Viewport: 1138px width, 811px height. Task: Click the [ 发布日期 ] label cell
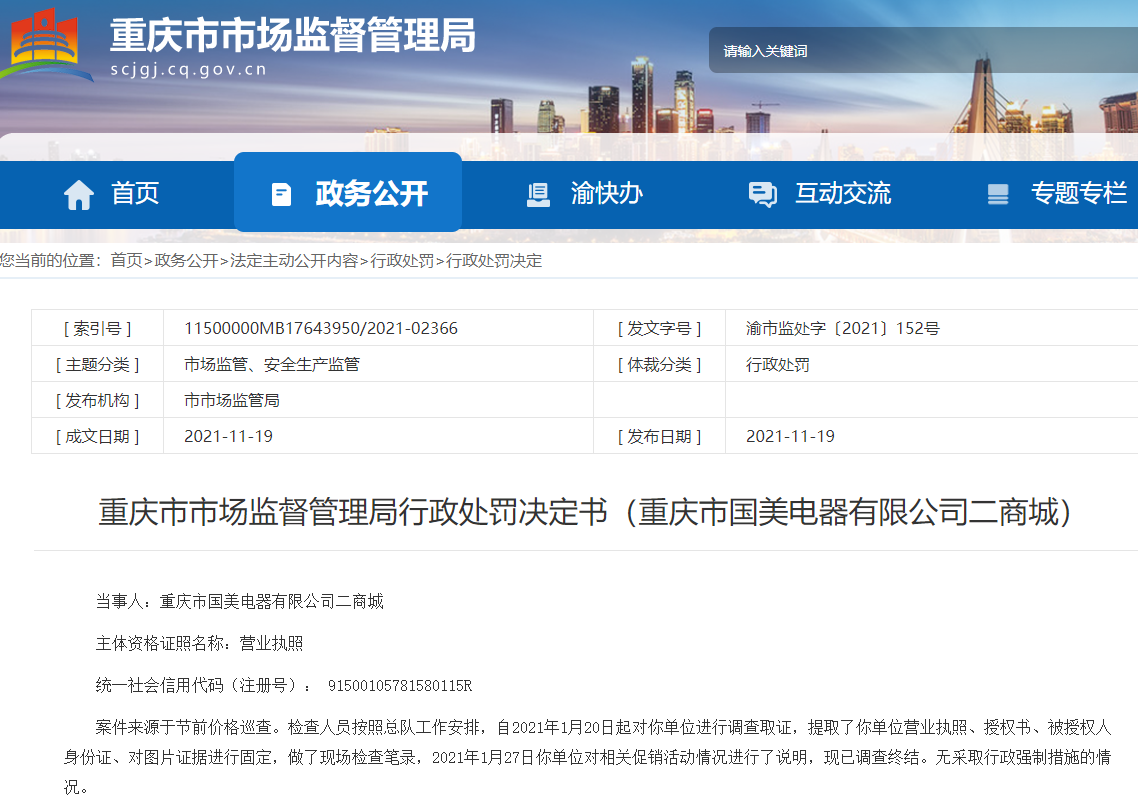coord(659,436)
